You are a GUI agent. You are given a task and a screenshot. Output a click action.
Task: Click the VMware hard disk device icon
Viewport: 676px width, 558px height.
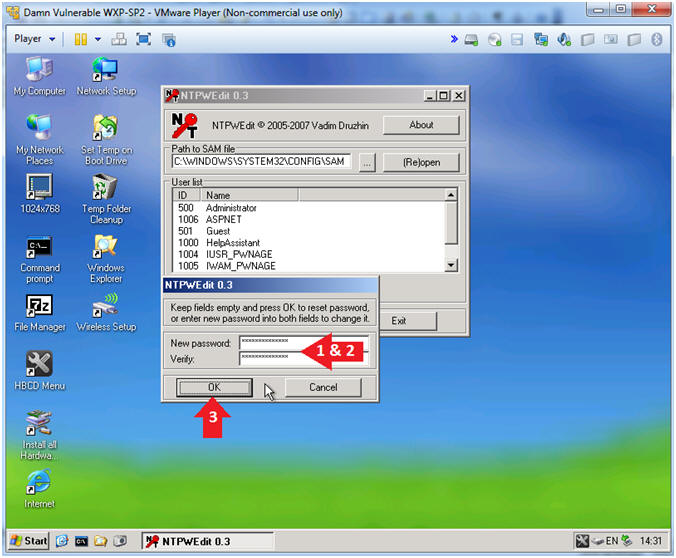click(471, 40)
